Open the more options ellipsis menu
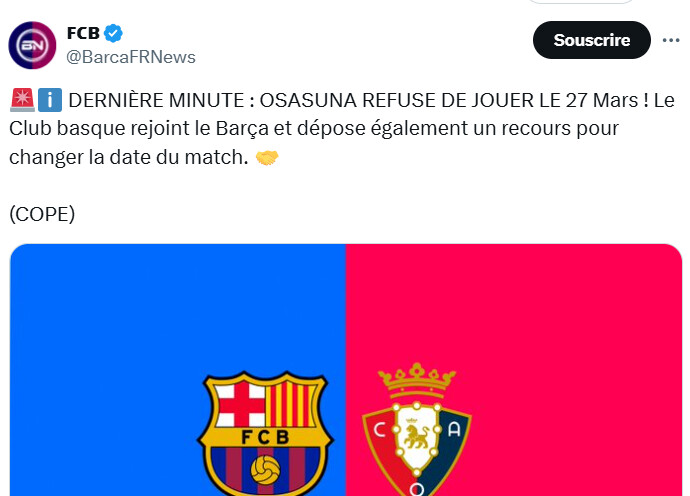This screenshot has width=690, height=496. 671,41
